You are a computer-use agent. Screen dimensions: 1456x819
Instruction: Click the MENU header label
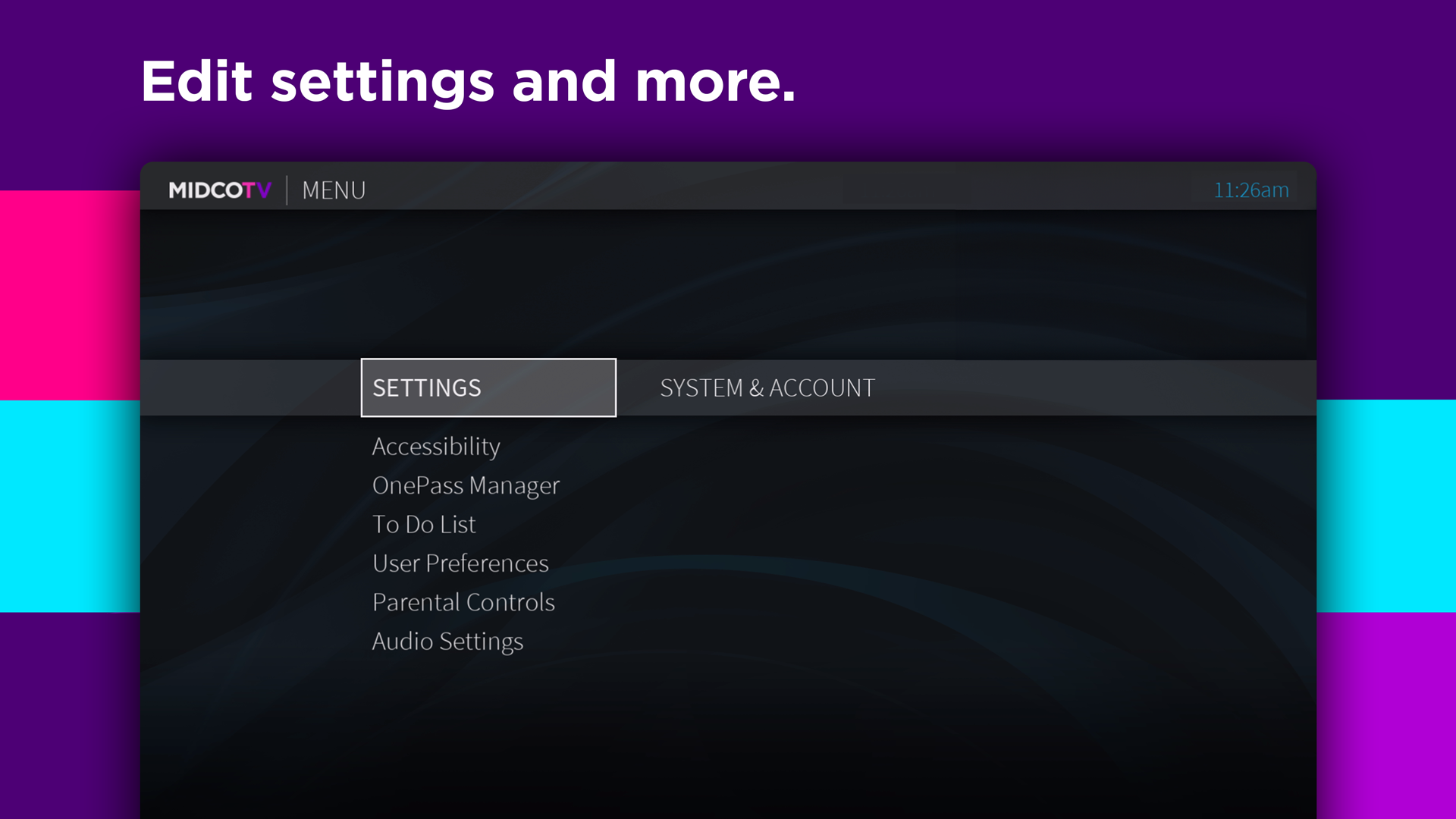(x=332, y=190)
